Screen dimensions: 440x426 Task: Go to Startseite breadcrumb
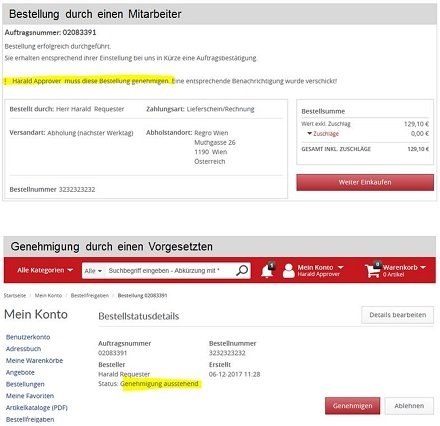[x=15, y=295]
